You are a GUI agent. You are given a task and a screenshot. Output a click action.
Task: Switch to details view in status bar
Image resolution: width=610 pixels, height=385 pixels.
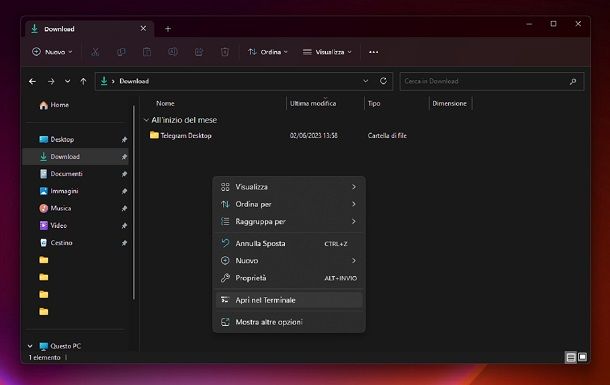tap(571, 357)
